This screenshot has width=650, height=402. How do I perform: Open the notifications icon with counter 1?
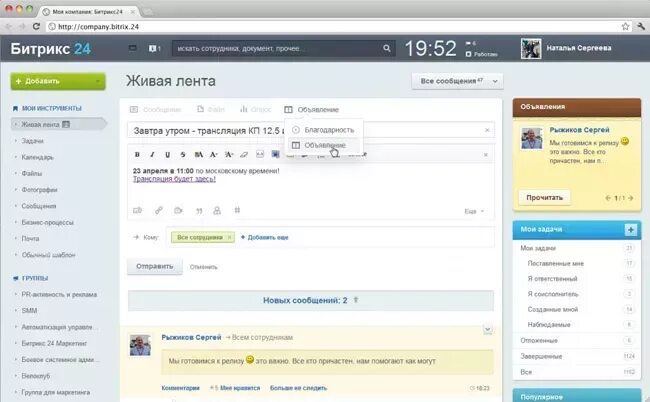pyautogui.click(x=154, y=48)
